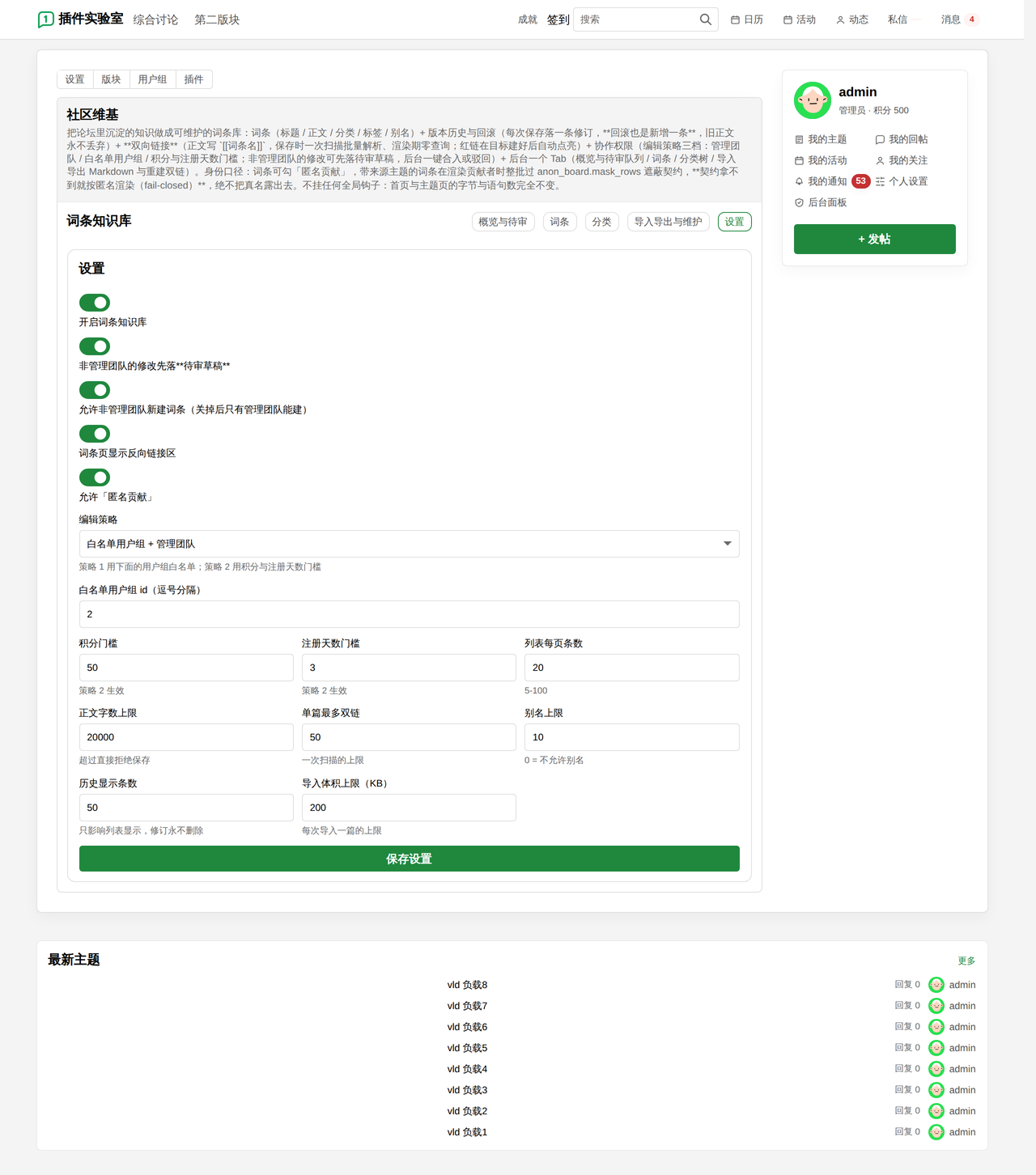Screen dimensions: 1036x1175
Task: Click the + 发帖 button
Action: pyautogui.click(x=874, y=239)
